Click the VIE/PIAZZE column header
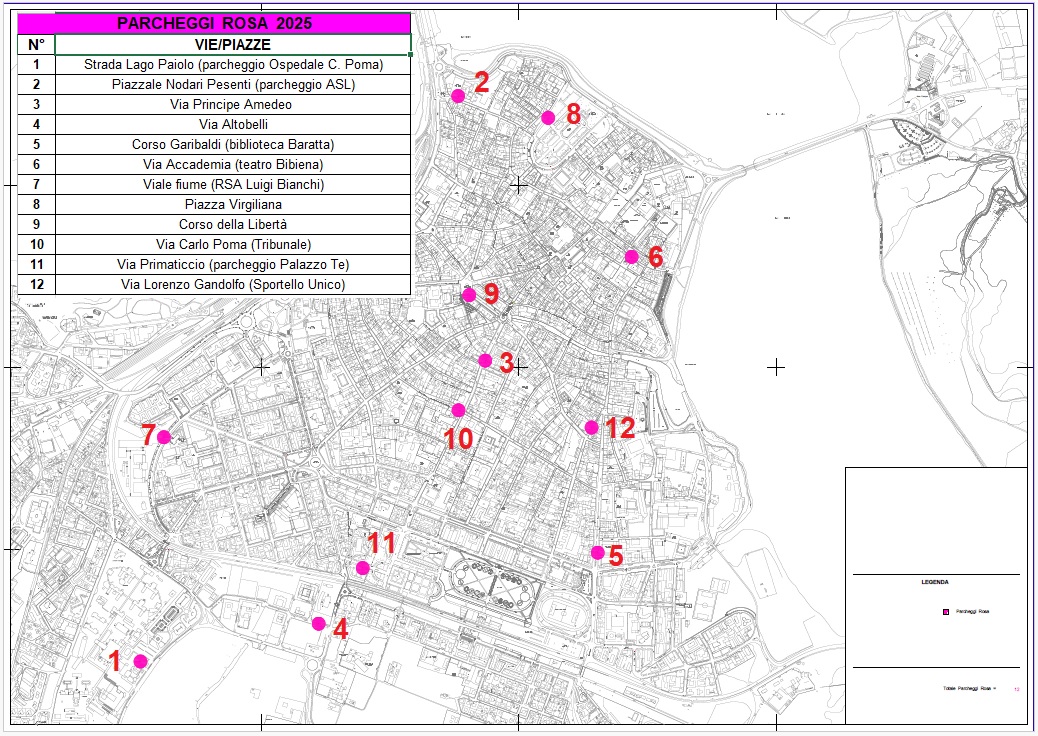The width and height of the screenshot is (1038, 736). pos(233,44)
